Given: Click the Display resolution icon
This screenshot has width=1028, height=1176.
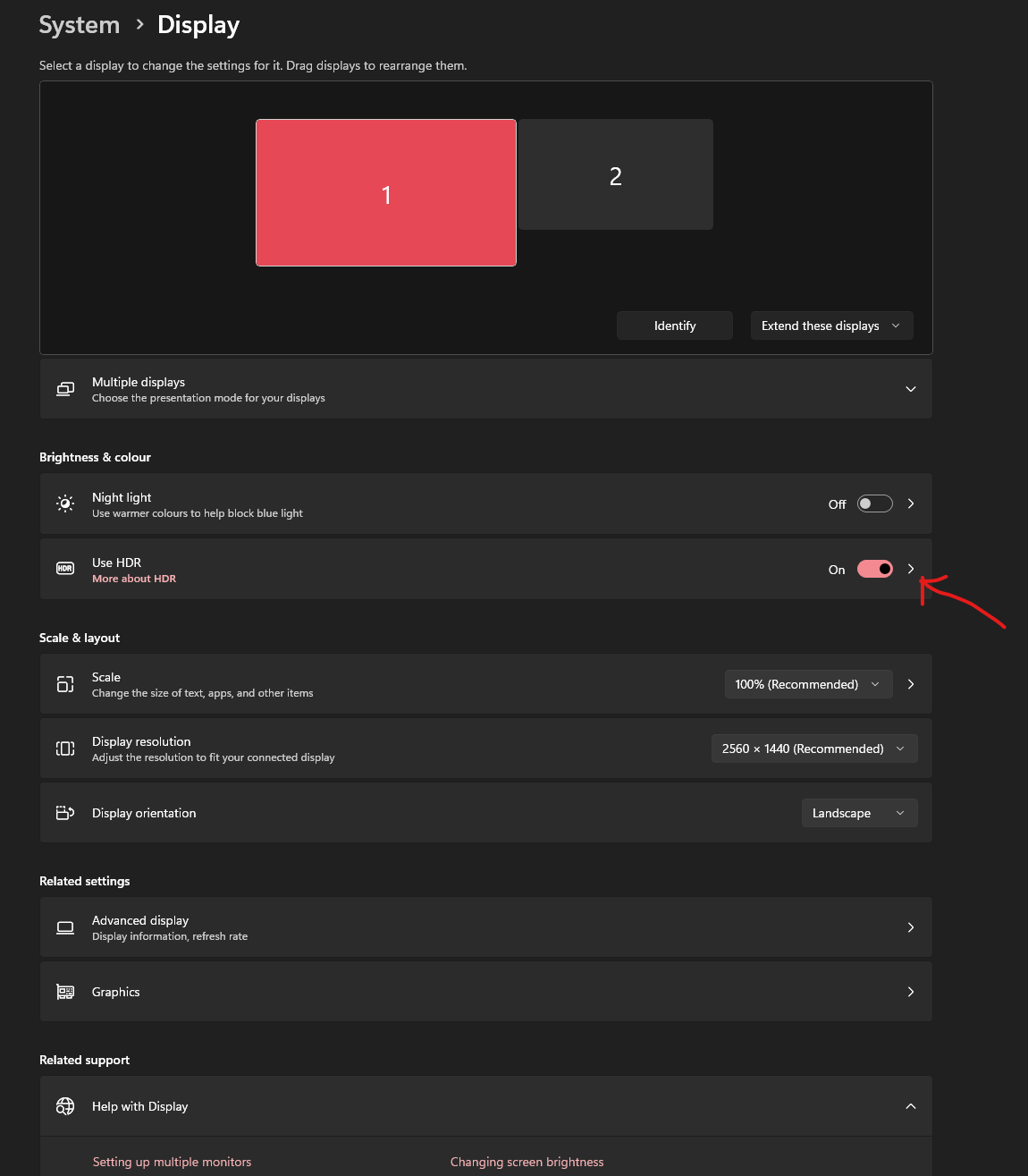Looking at the screenshot, I should pos(64,749).
